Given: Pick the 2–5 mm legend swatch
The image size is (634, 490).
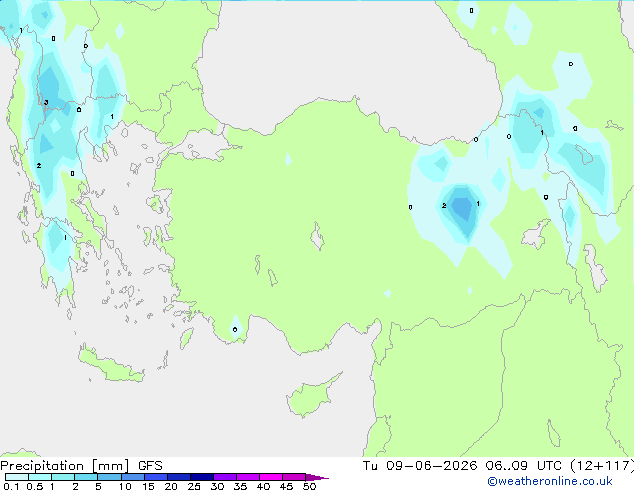Looking at the screenshot, I should click(86, 477).
